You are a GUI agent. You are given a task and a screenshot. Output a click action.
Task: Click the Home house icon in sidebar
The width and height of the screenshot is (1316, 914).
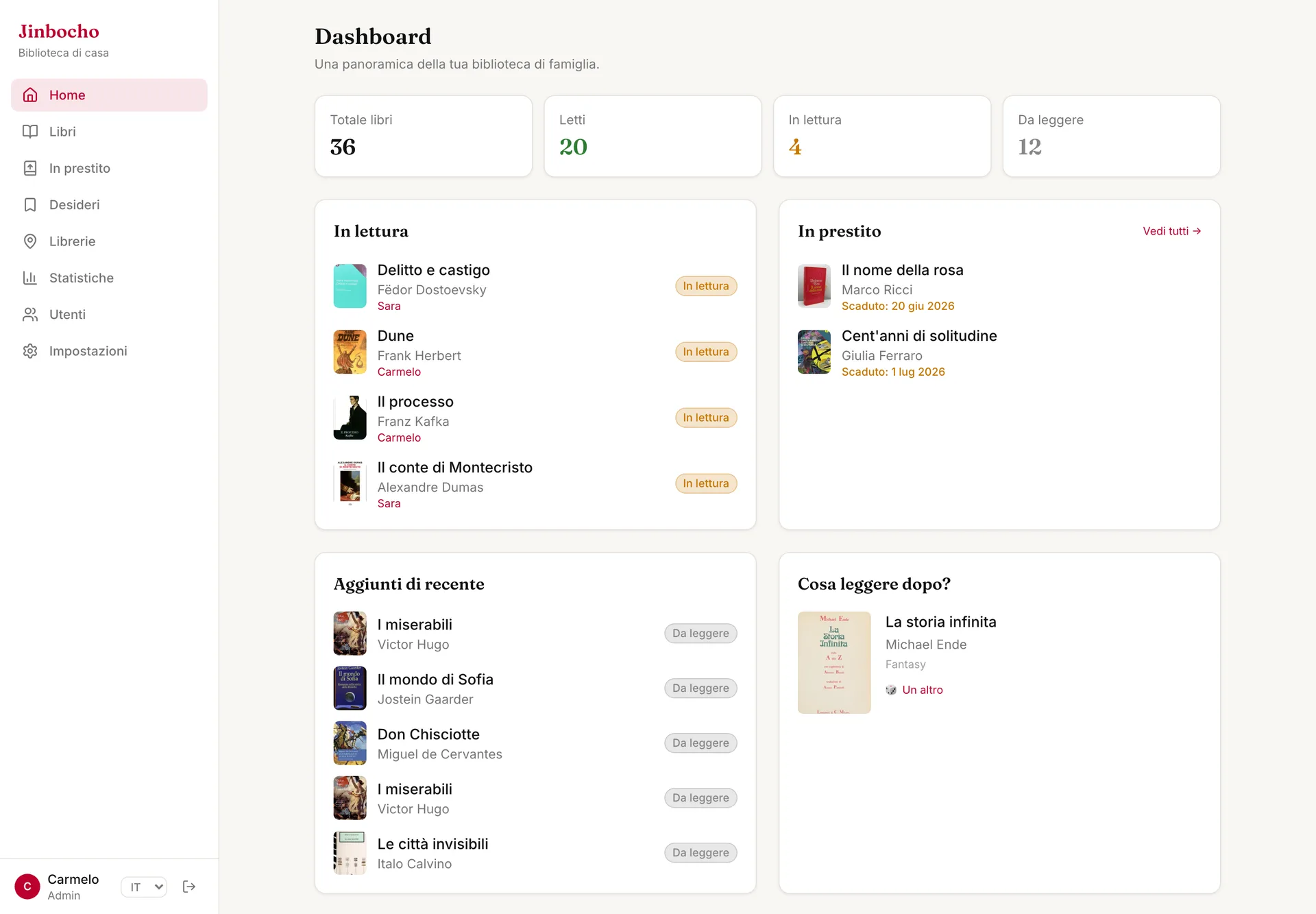30,95
